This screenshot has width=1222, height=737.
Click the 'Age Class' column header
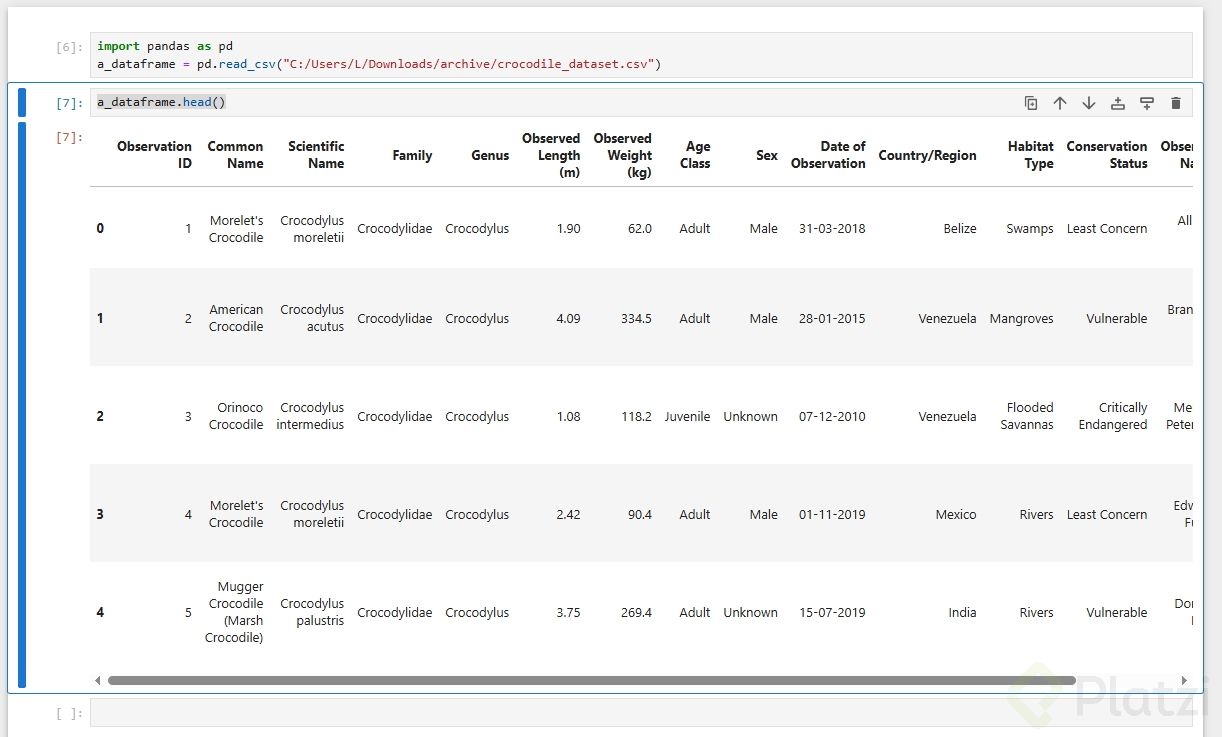point(695,155)
